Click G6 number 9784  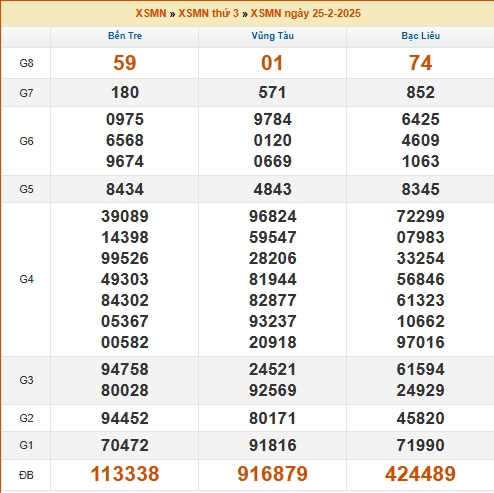click(273, 119)
